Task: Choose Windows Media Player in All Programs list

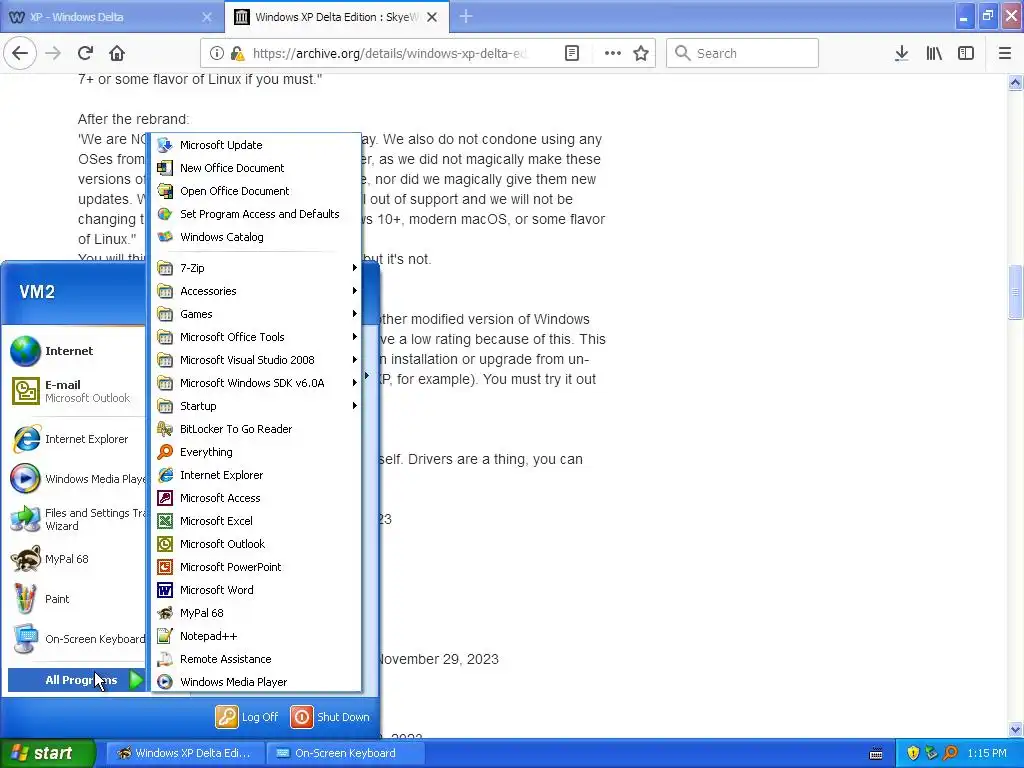Action: tap(257, 682)
